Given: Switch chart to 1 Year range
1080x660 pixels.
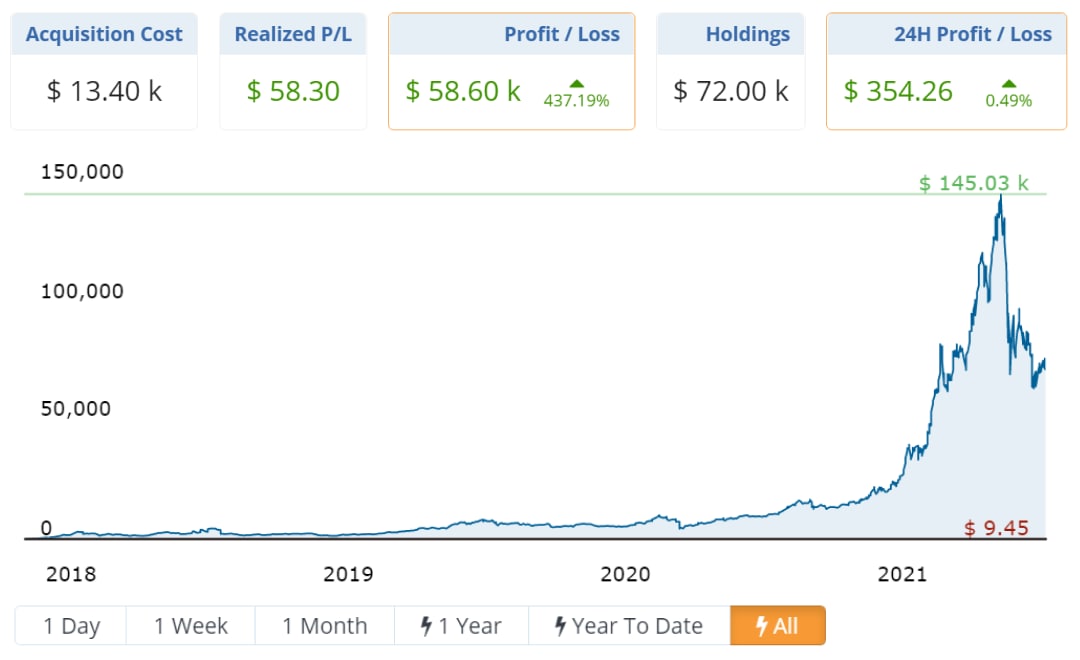Looking at the screenshot, I should [x=461, y=626].
